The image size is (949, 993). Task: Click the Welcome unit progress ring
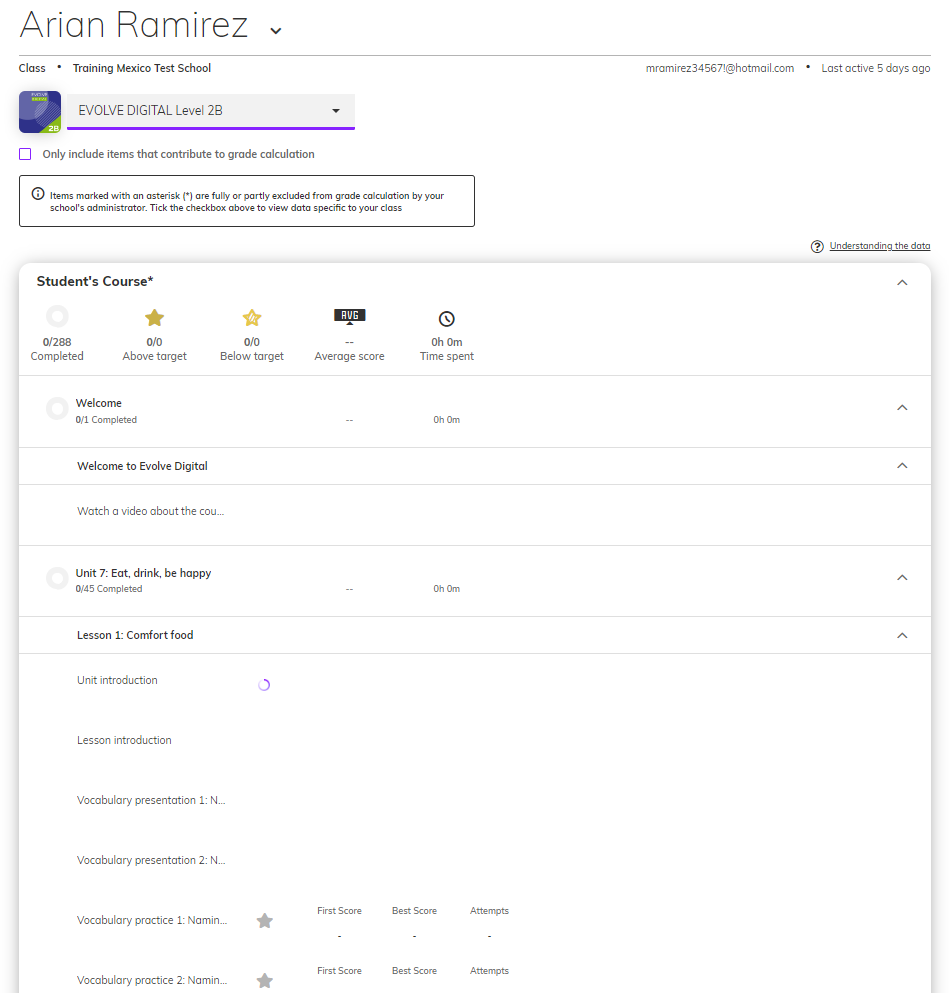coord(57,408)
